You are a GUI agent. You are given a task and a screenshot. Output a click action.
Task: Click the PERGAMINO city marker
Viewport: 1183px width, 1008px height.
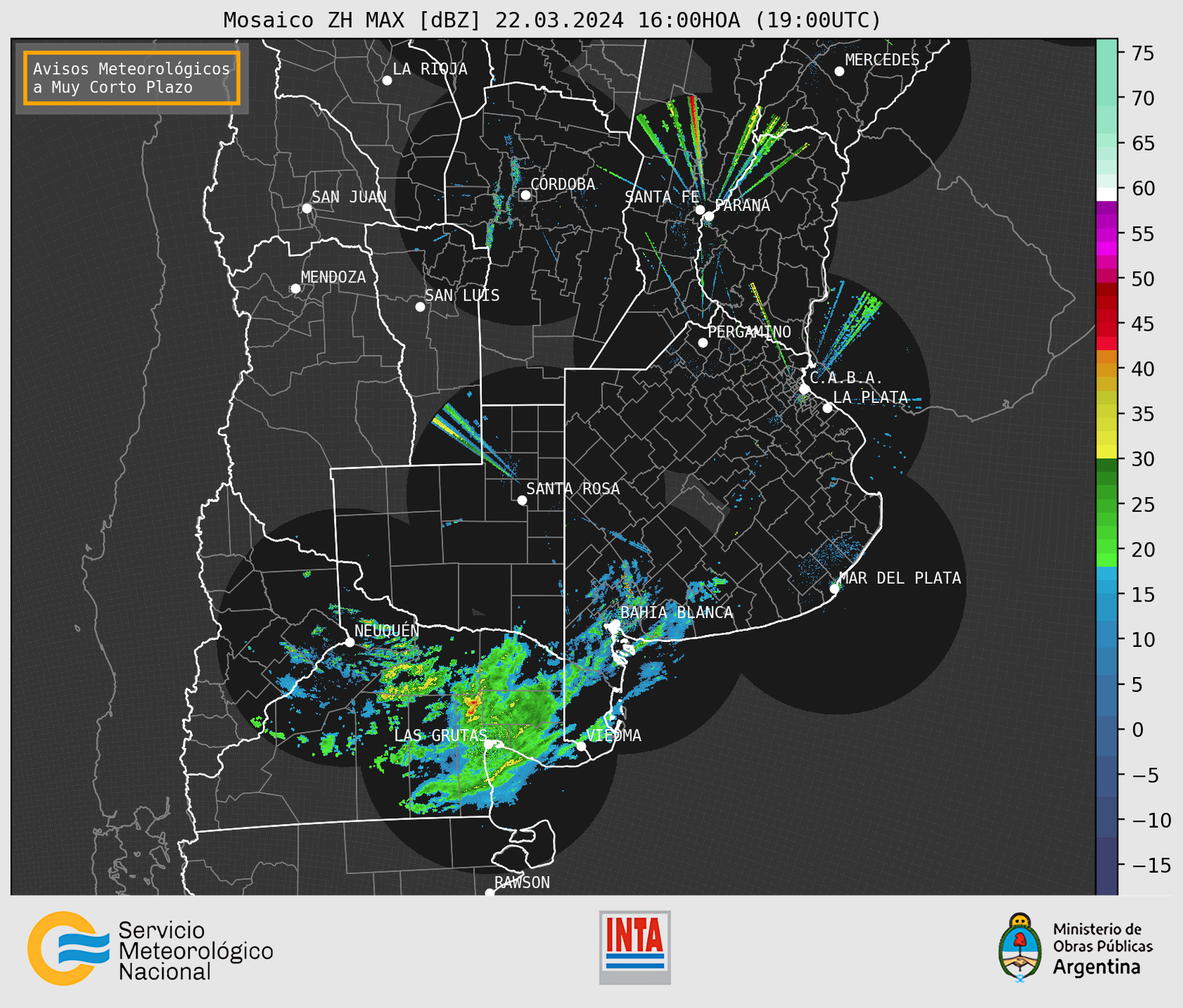(x=703, y=343)
